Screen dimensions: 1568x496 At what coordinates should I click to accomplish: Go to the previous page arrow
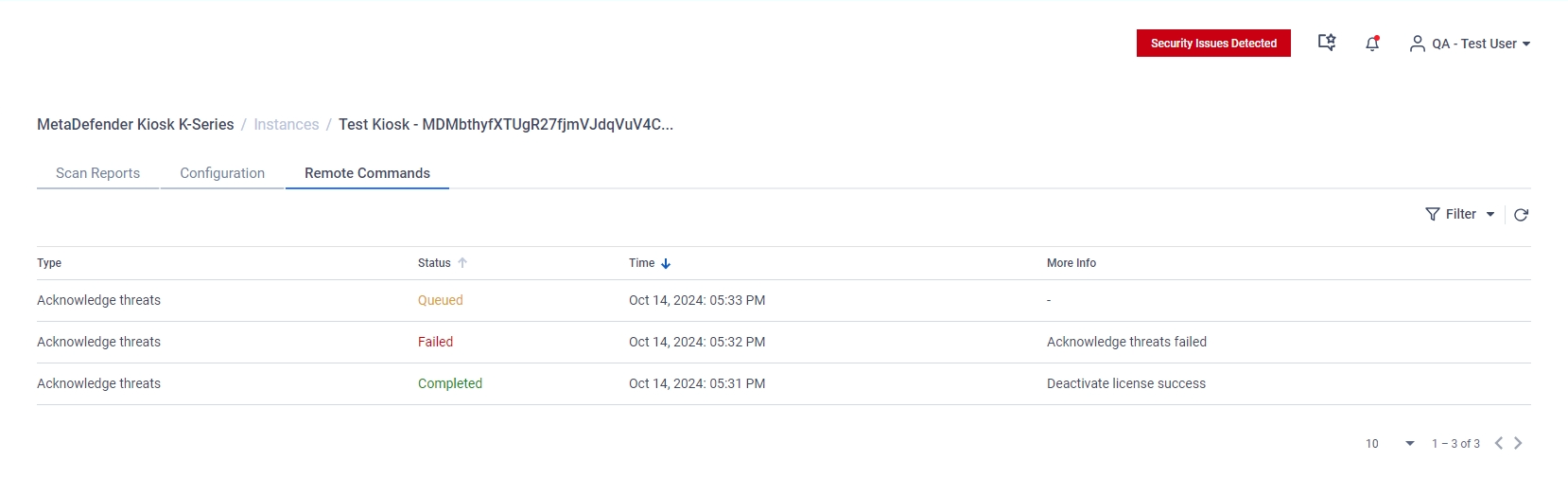tap(1499, 443)
